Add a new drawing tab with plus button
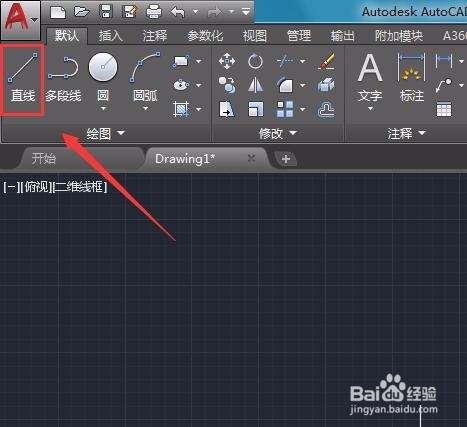The width and height of the screenshot is (467, 427). (286, 159)
